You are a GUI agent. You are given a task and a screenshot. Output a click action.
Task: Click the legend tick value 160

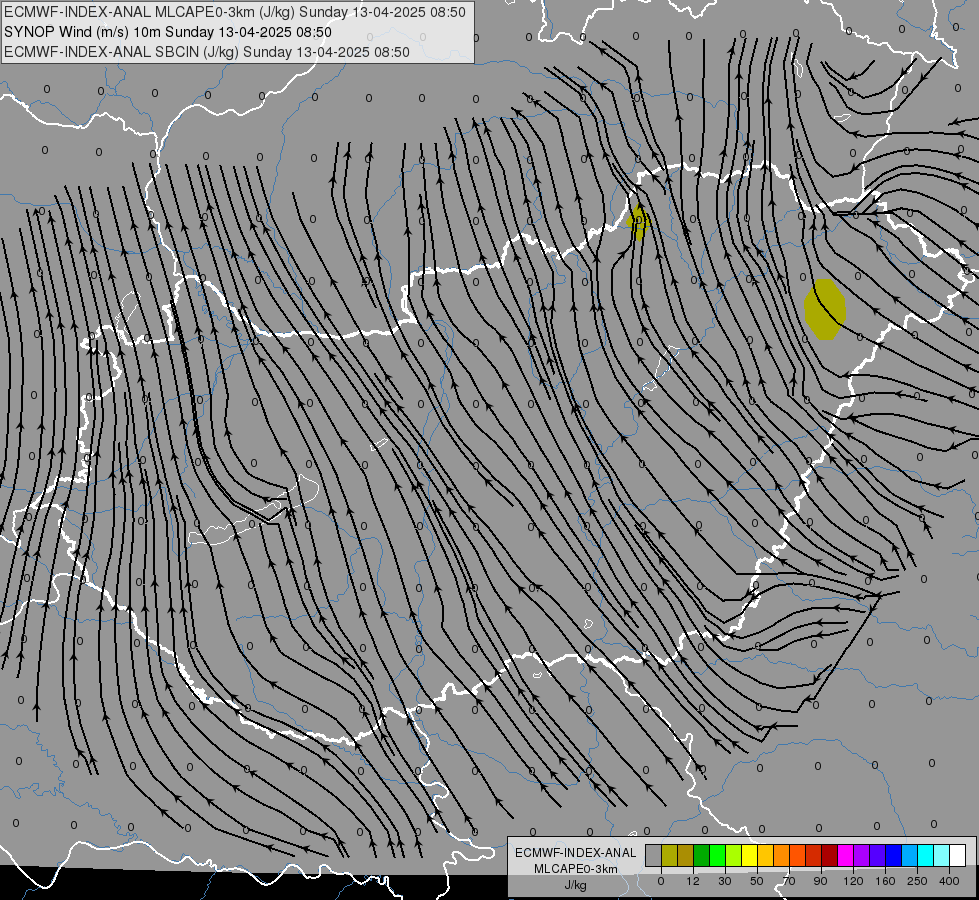click(885, 881)
